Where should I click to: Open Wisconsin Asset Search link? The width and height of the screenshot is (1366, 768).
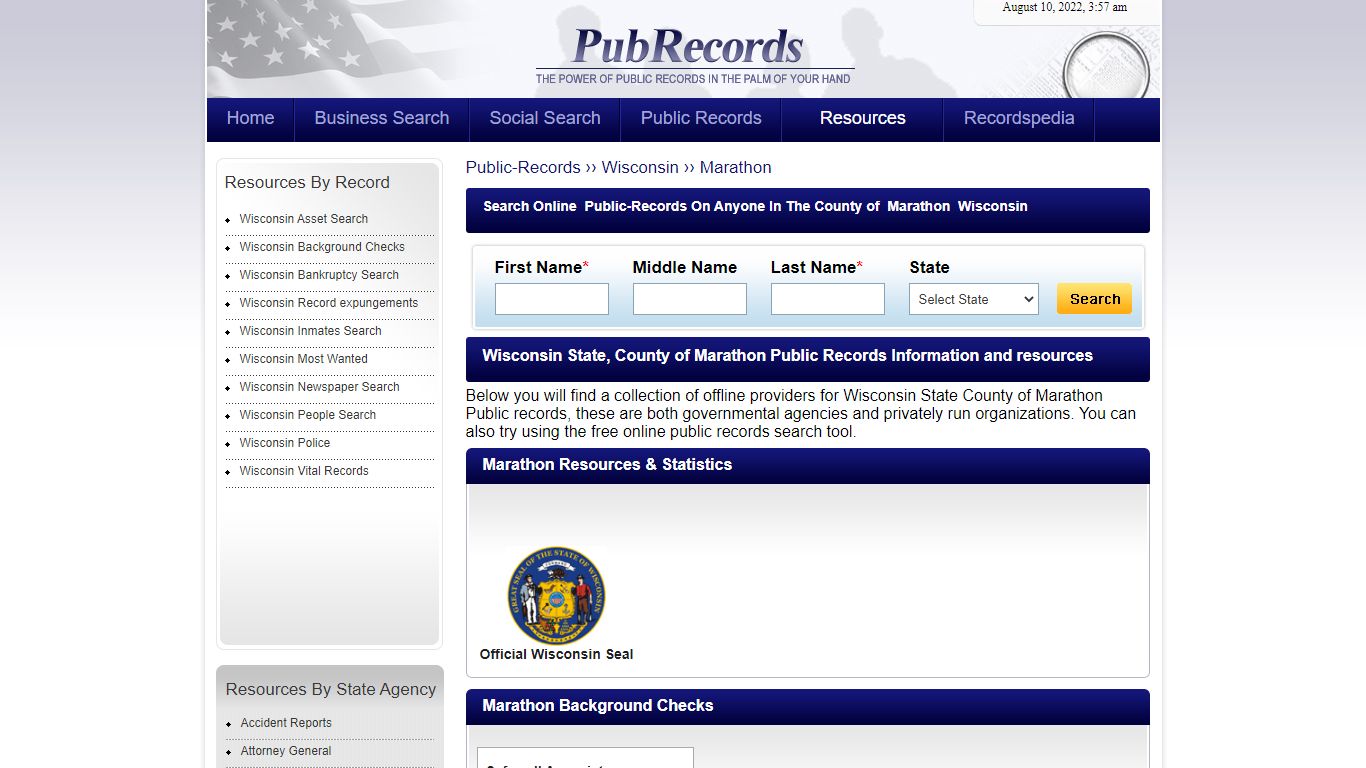click(304, 219)
